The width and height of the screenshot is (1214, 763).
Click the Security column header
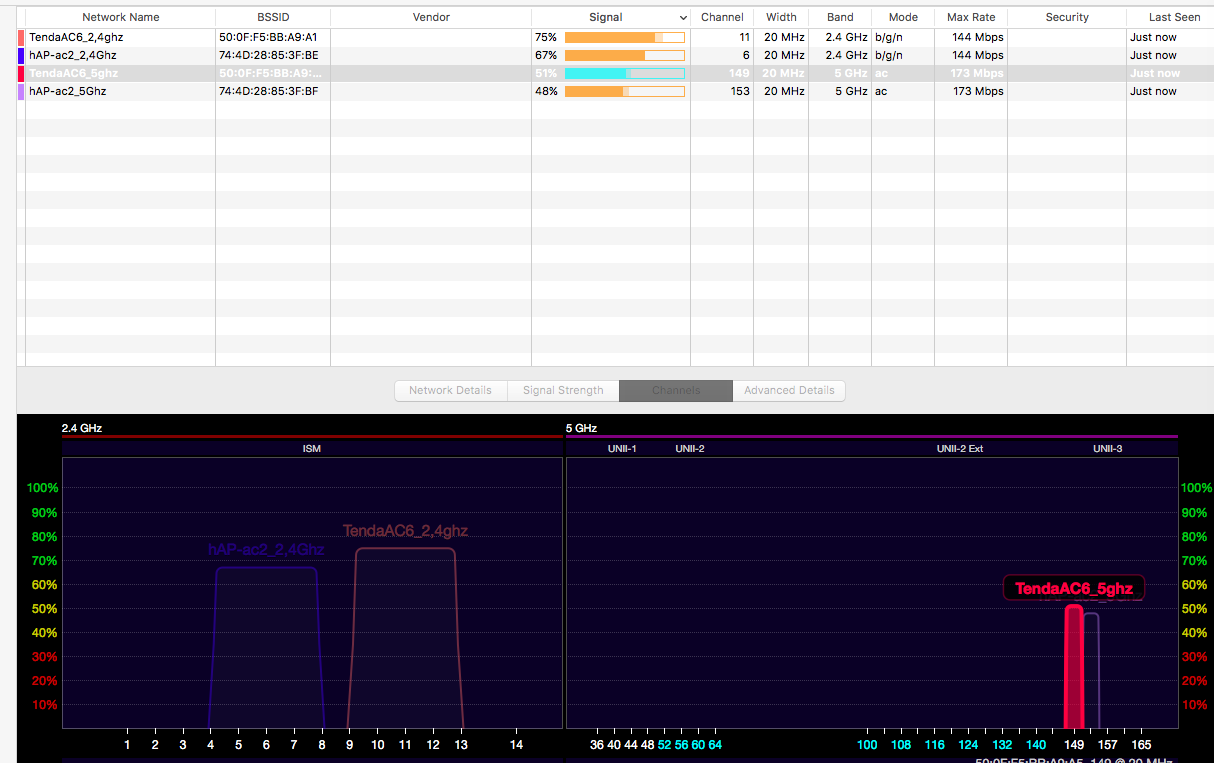point(1066,17)
